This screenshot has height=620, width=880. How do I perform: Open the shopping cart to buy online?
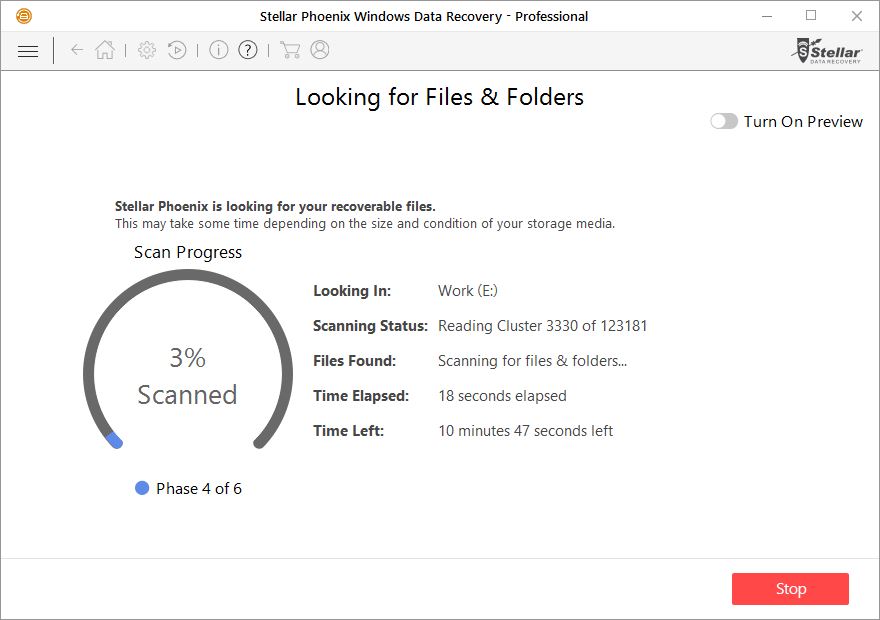coord(290,49)
